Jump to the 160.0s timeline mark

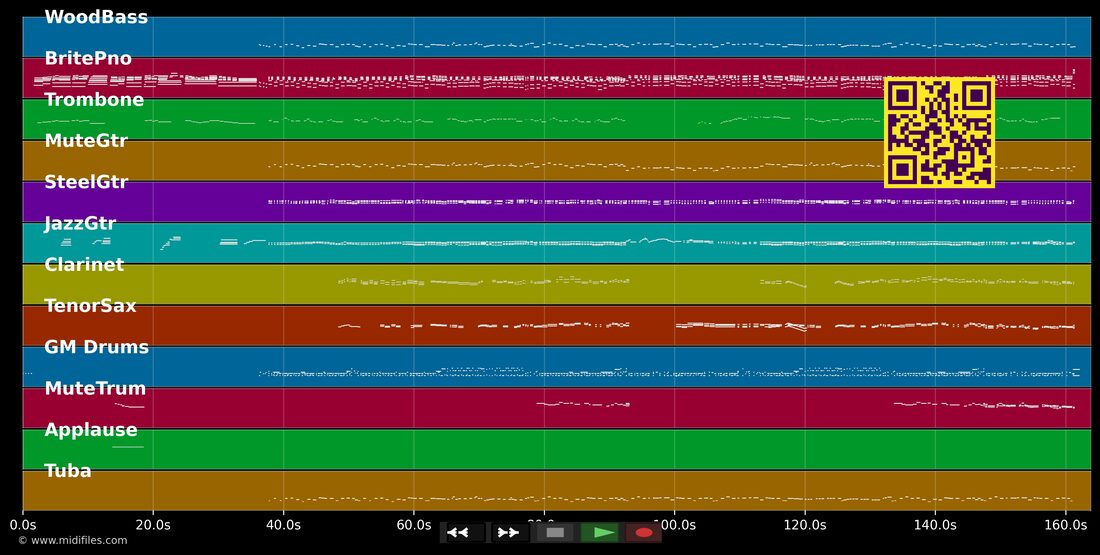(1066, 525)
